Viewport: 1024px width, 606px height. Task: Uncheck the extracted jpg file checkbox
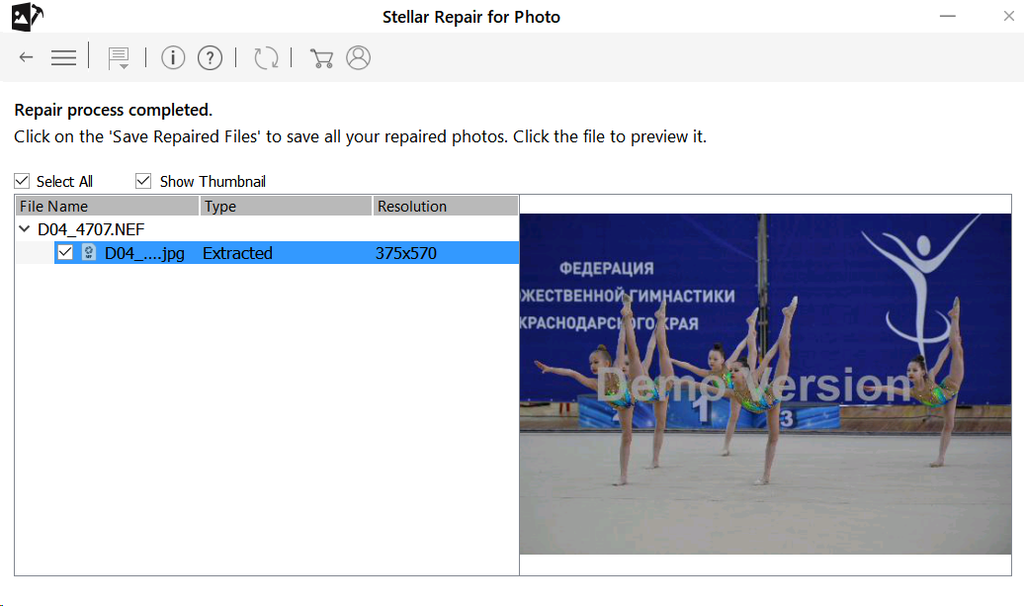tap(65, 253)
